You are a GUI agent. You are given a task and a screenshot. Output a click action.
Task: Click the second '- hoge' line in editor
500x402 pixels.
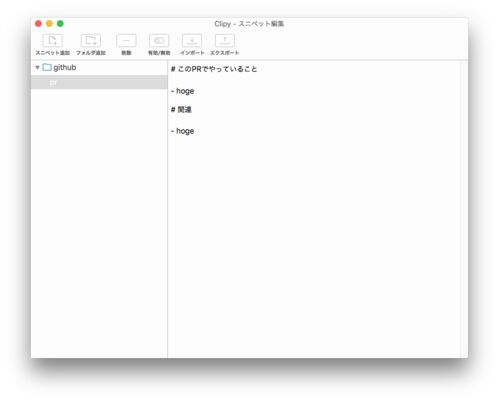tap(182, 131)
